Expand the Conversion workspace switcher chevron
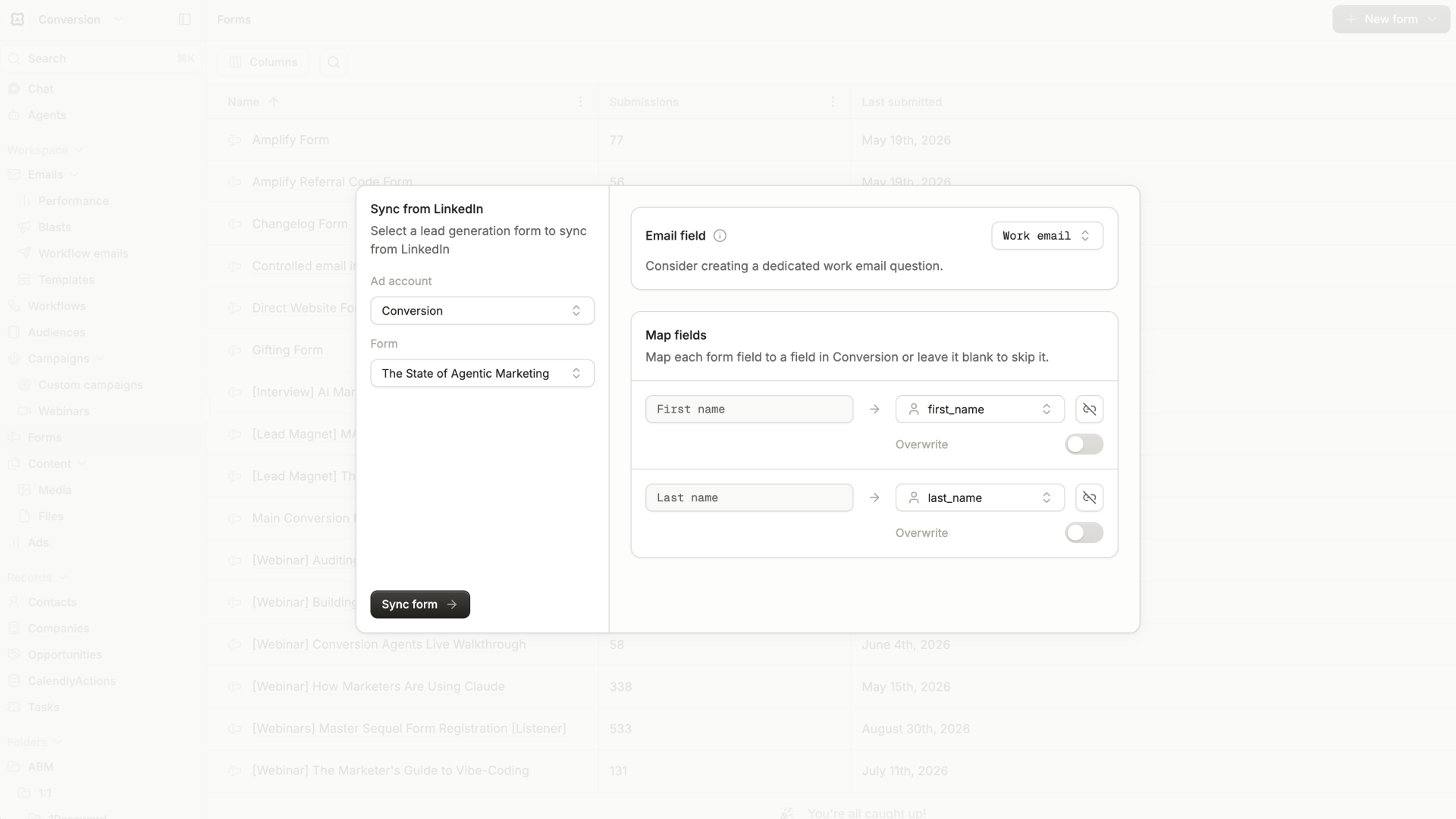Image resolution: width=1456 pixels, height=819 pixels. pos(118,20)
